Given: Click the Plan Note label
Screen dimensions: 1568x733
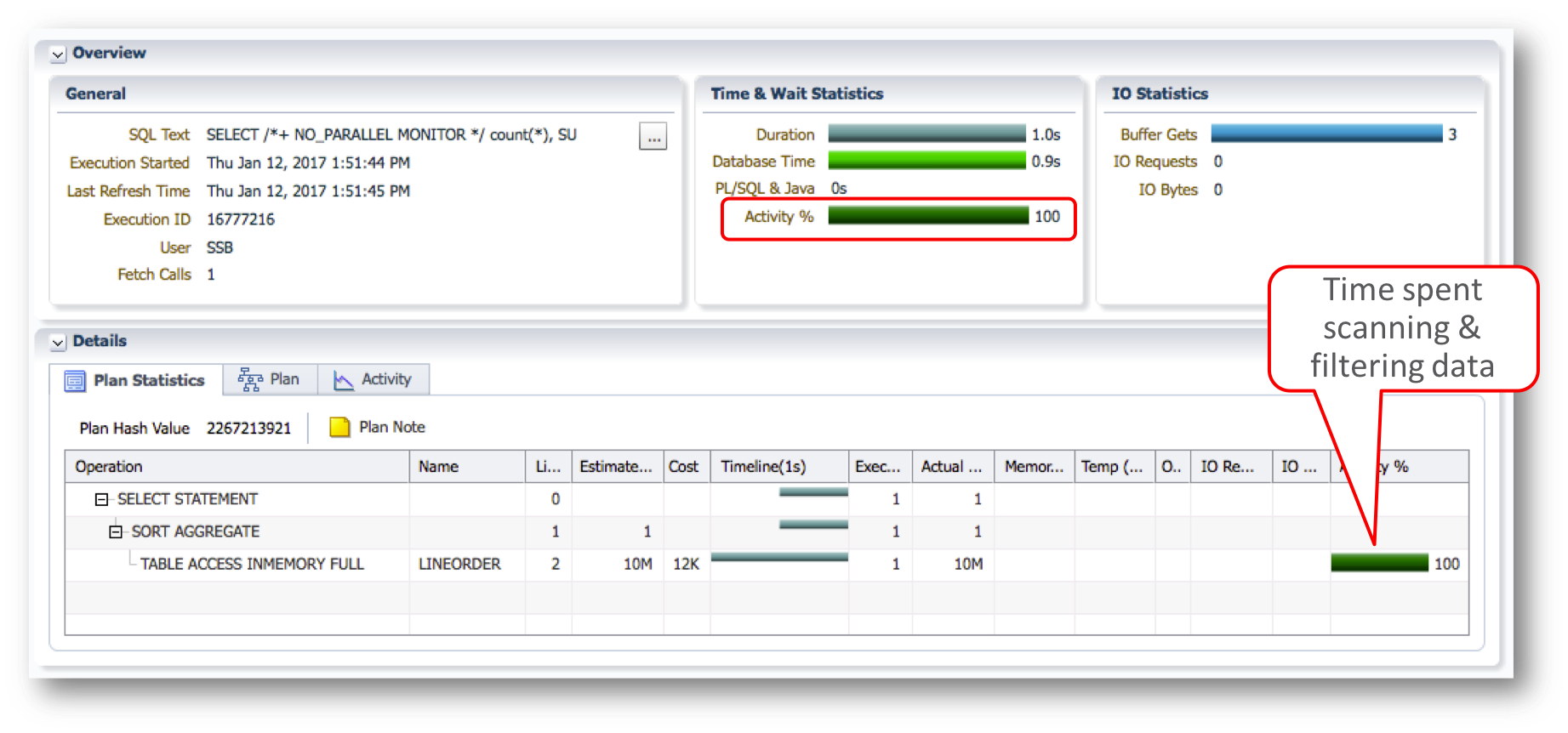Looking at the screenshot, I should pyautogui.click(x=392, y=427).
